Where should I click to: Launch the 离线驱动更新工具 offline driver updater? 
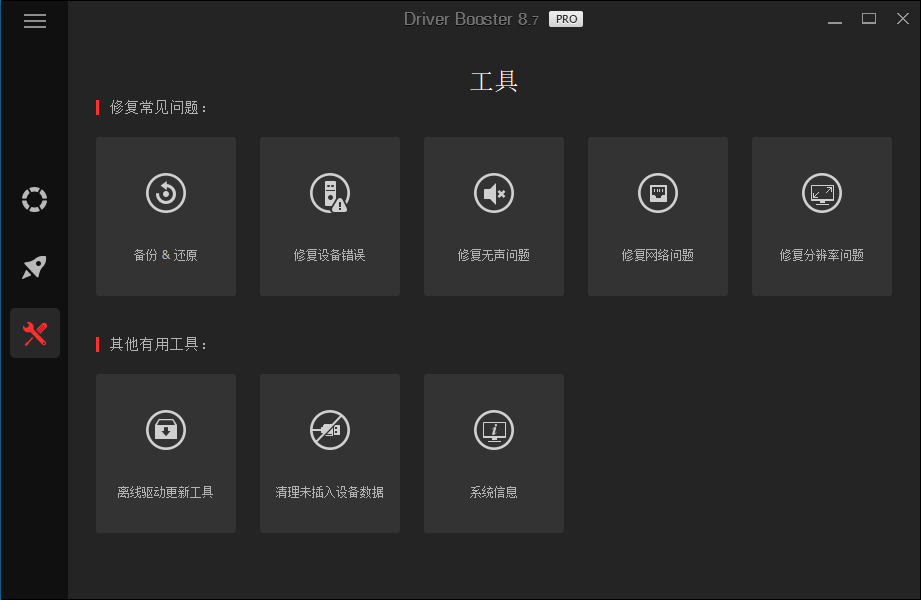click(165, 453)
